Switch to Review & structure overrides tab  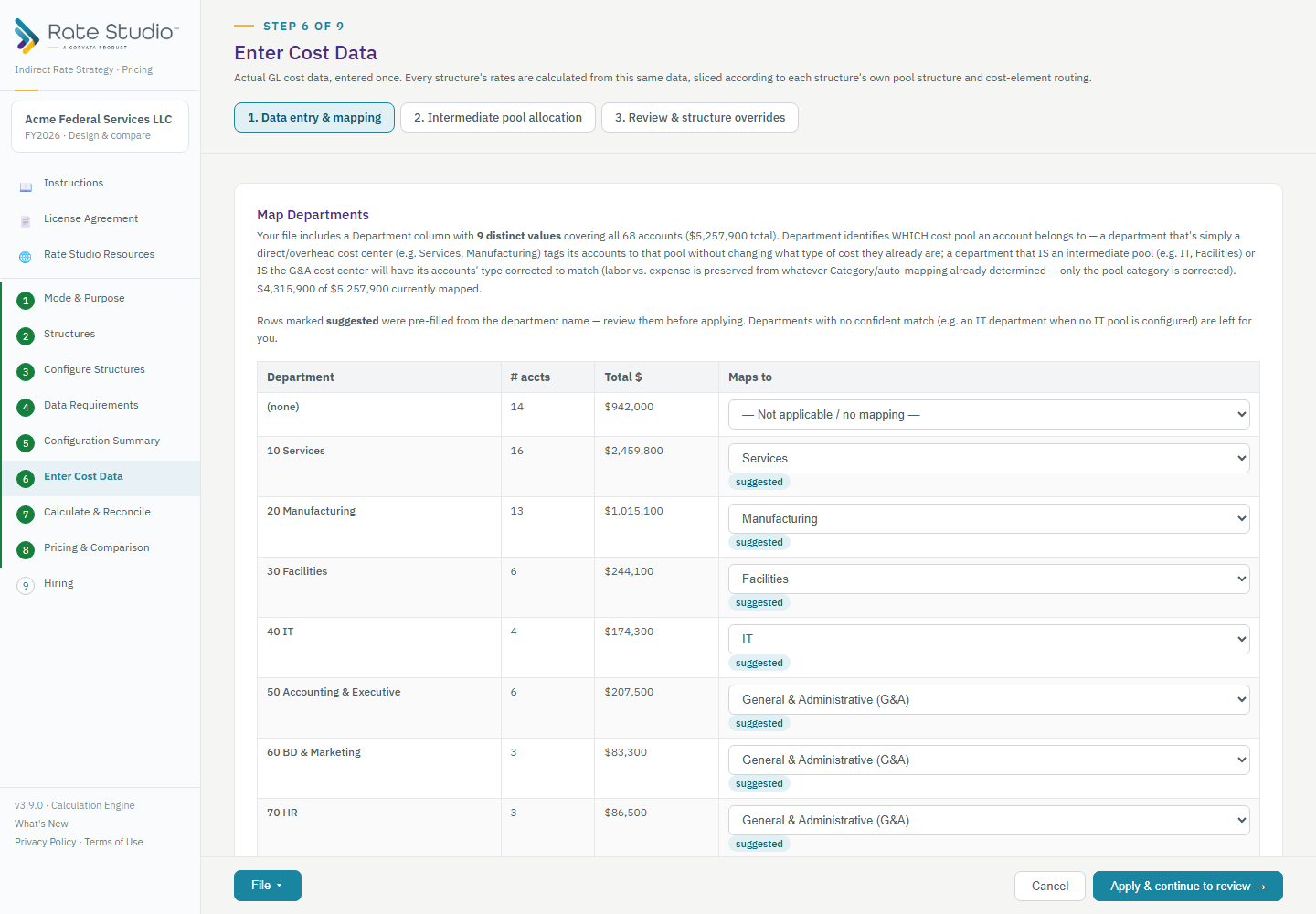coord(700,118)
